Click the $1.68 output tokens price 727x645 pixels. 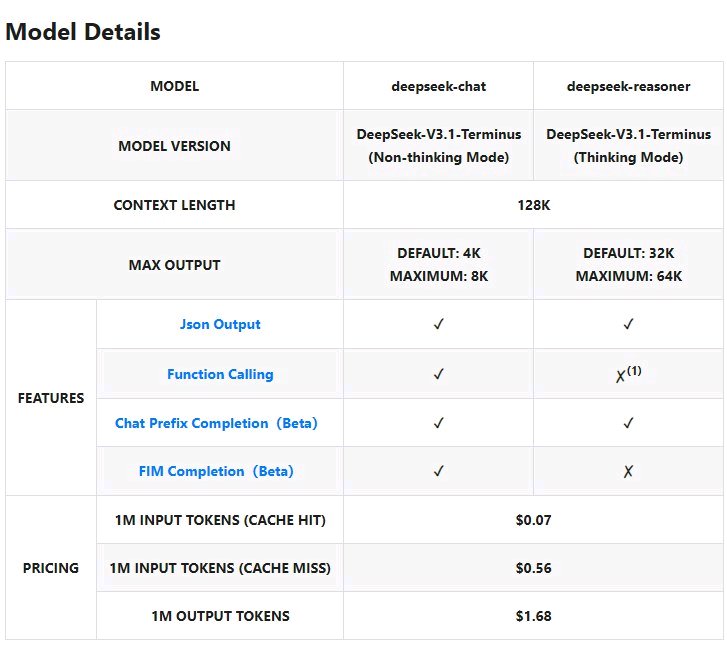533,616
